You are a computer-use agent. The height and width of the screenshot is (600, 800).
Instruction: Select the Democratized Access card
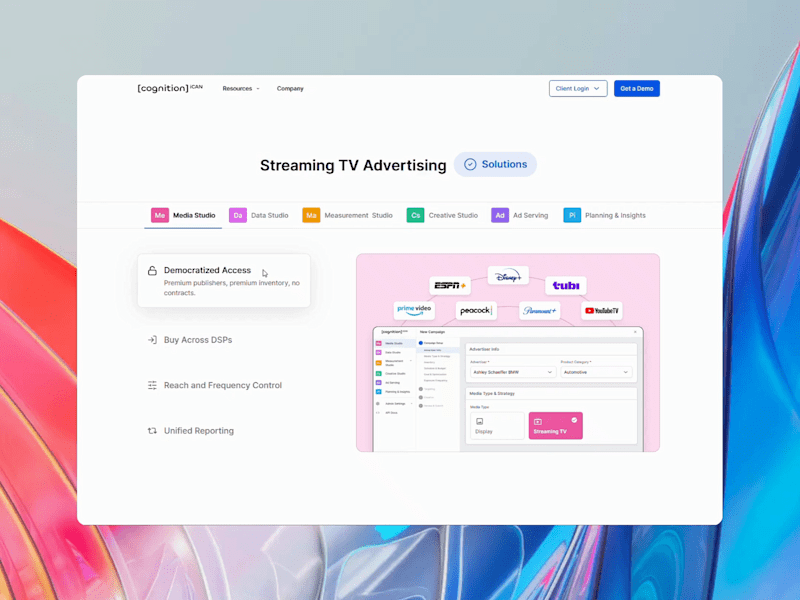pyautogui.click(x=224, y=281)
